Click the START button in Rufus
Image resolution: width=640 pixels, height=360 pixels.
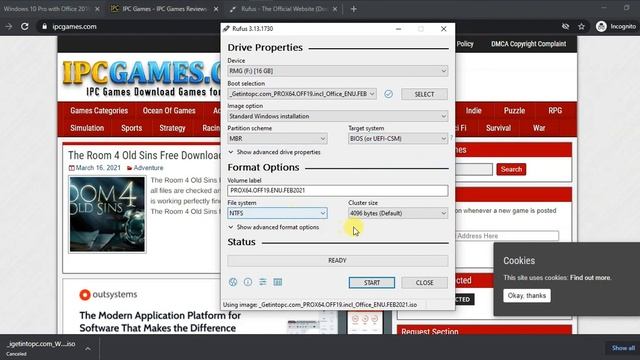tap(372, 282)
